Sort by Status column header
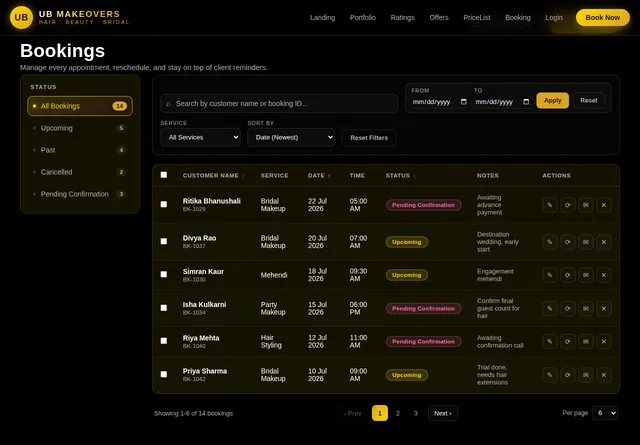640x445 pixels. [400, 176]
